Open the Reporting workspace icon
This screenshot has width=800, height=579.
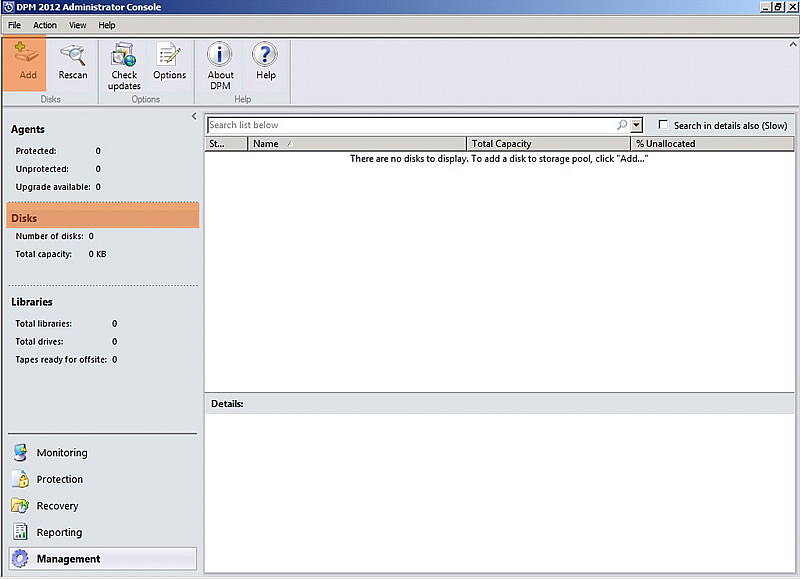[x=19, y=532]
